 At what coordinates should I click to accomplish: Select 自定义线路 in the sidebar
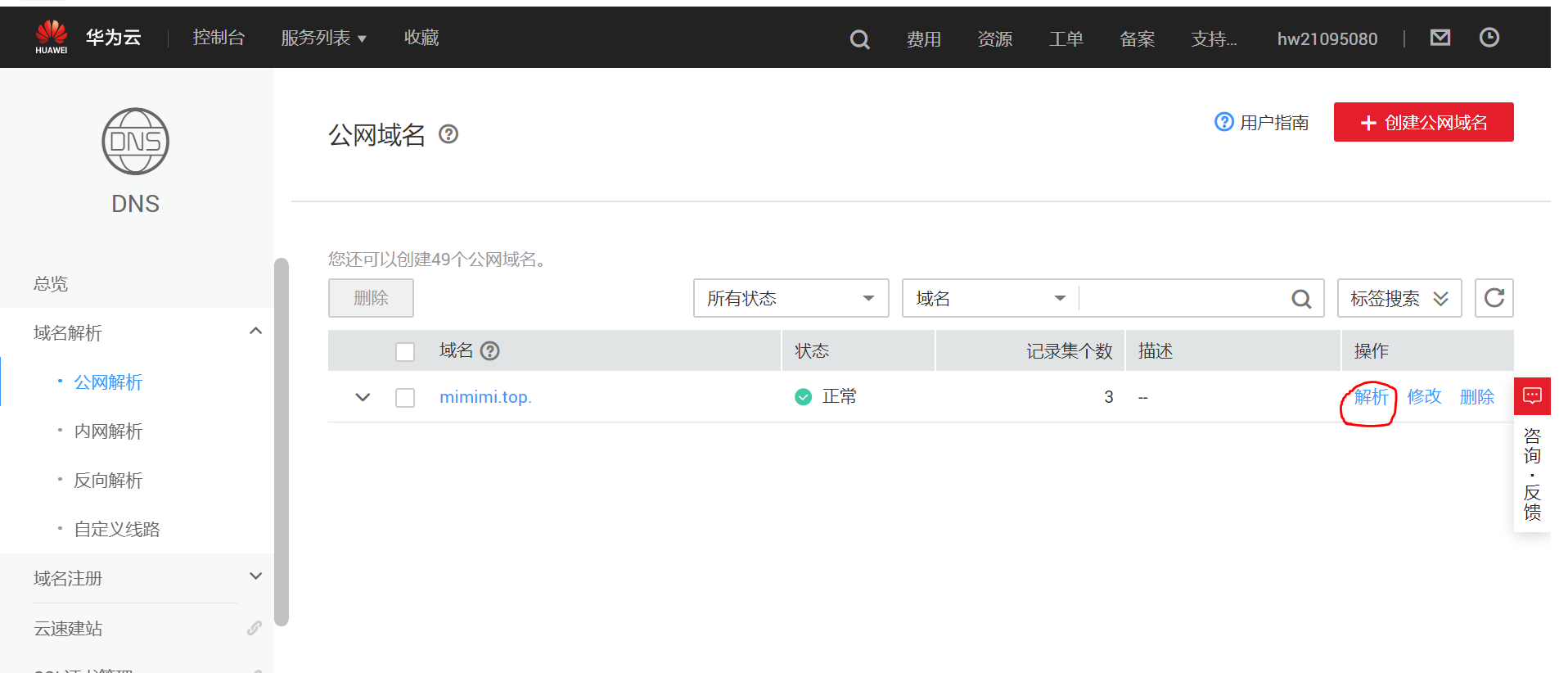(x=117, y=530)
